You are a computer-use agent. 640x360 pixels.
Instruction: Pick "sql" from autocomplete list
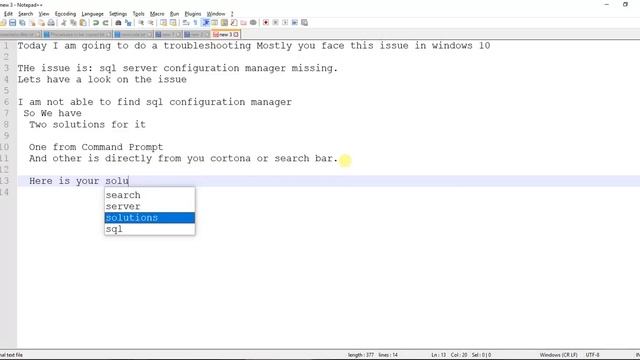(x=150, y=229)
